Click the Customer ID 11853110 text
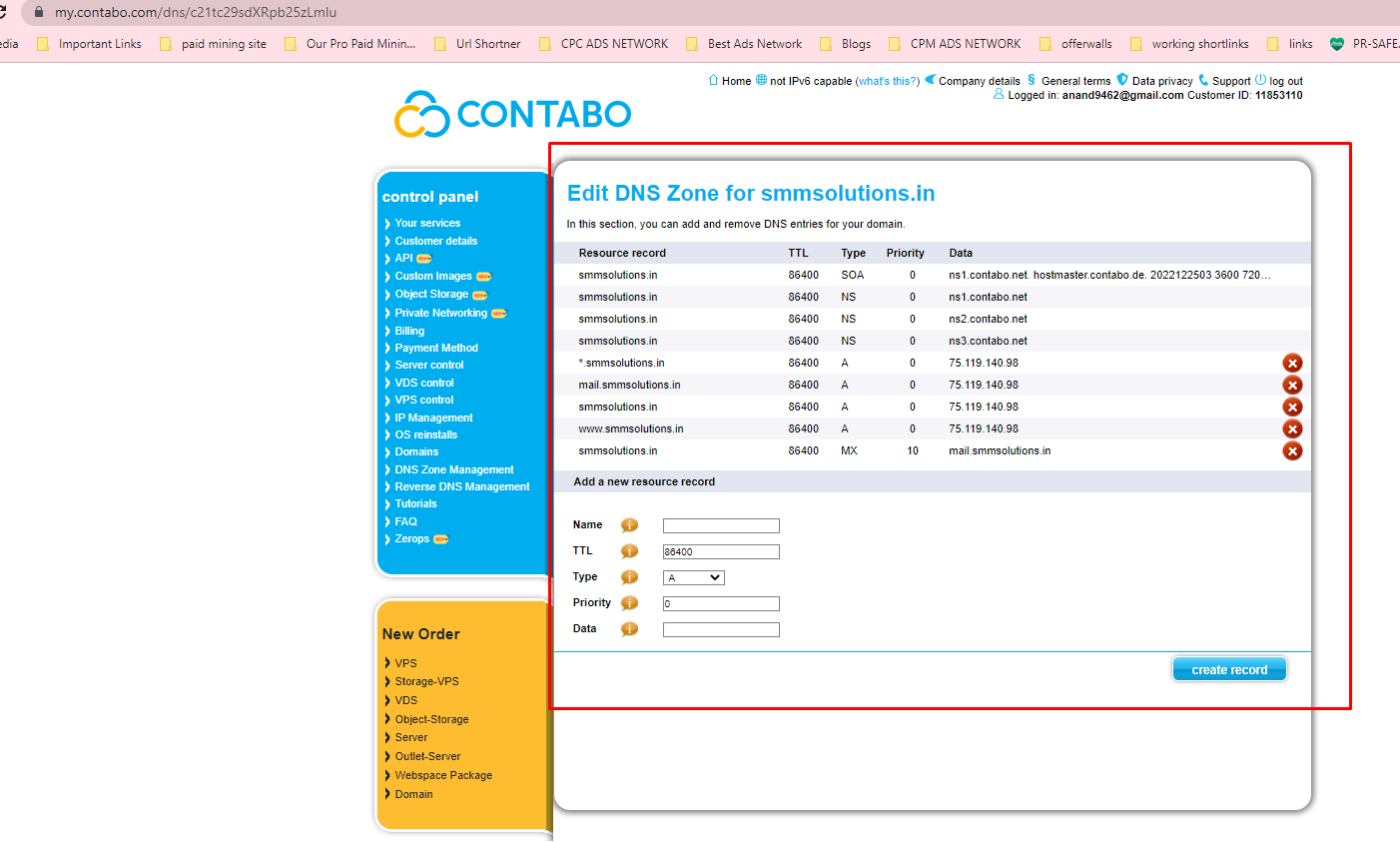Screen dimensions: 1400x842 [1244, 95]
